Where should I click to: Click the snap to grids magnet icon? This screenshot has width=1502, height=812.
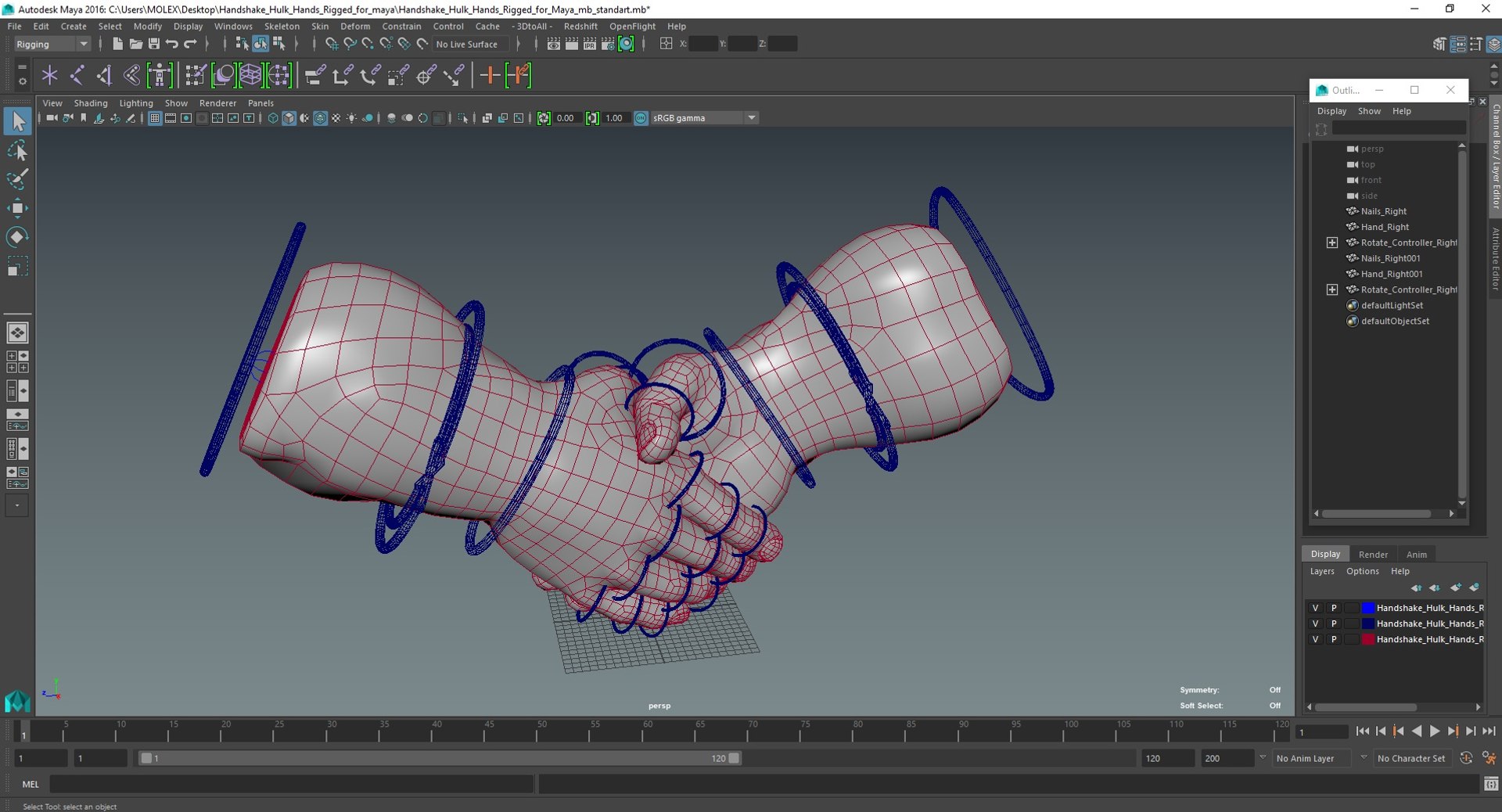(332, 44)
